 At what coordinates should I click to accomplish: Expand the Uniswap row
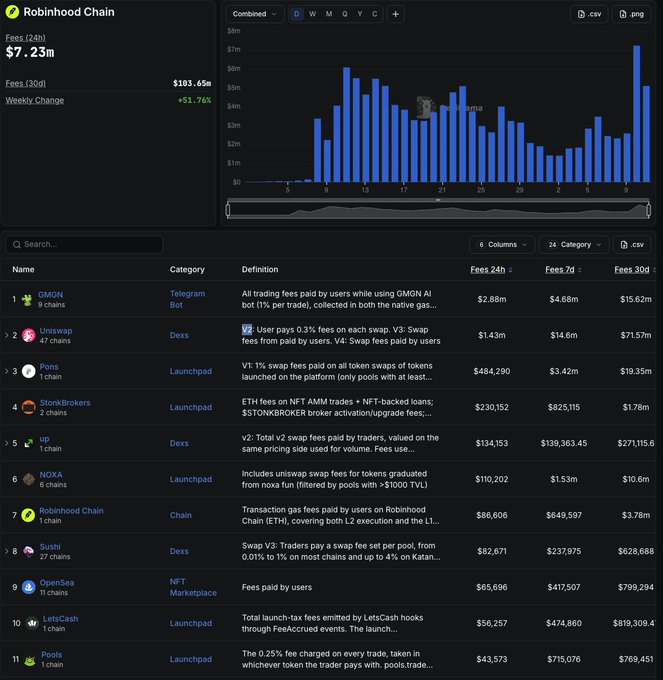7,335
